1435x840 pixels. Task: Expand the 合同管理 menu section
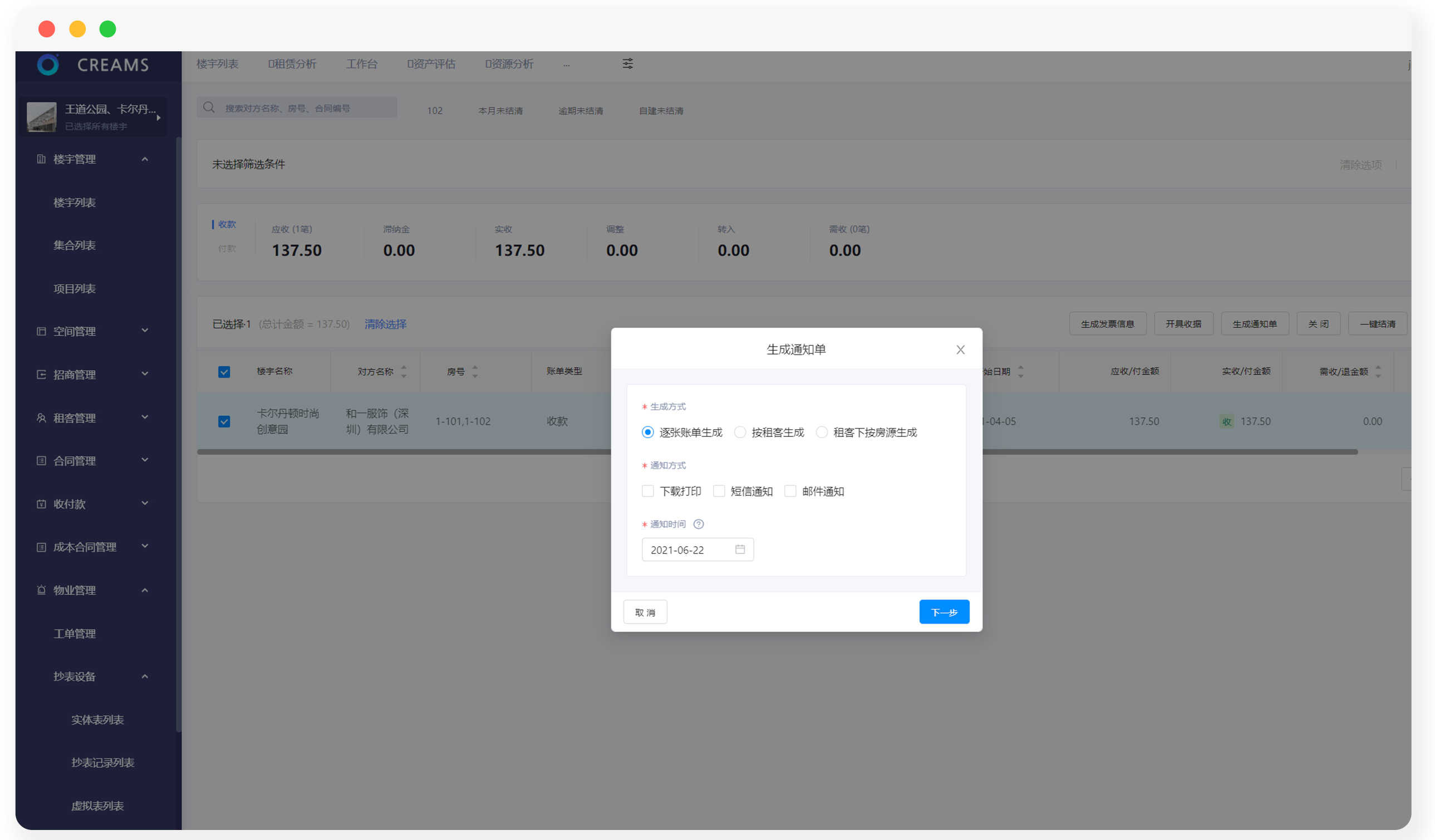click(145, 460)
